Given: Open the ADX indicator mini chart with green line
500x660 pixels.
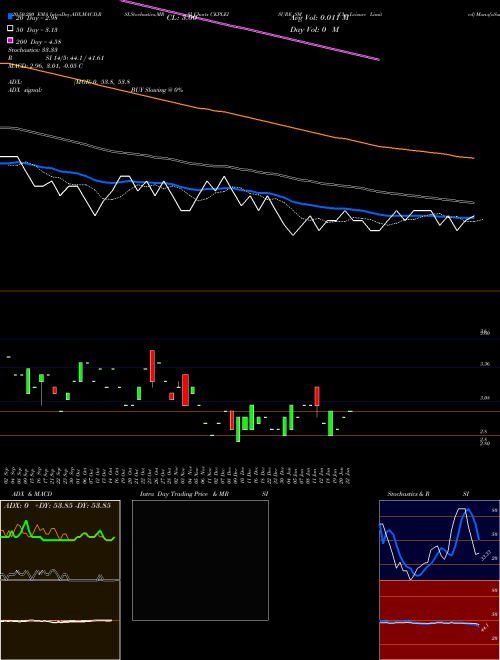Looking at the screenshot, I should click(60, 540).
